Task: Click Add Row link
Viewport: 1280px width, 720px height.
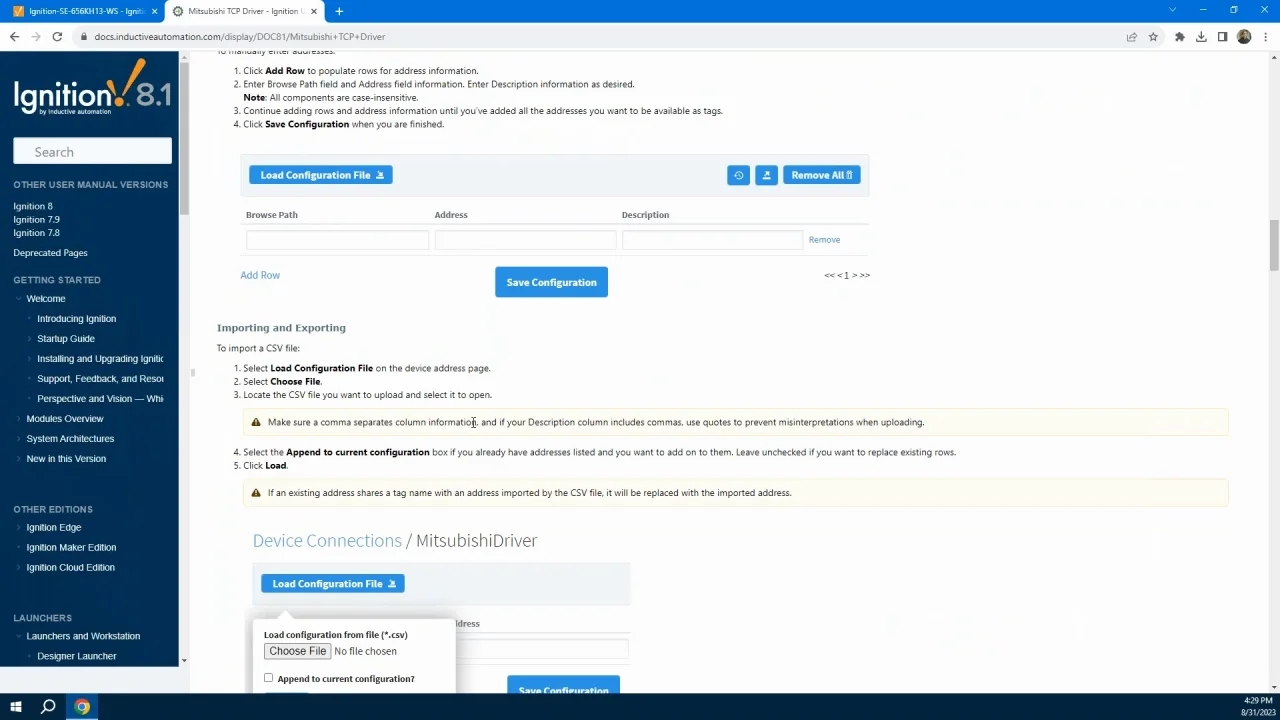Action: click(260, 275)
